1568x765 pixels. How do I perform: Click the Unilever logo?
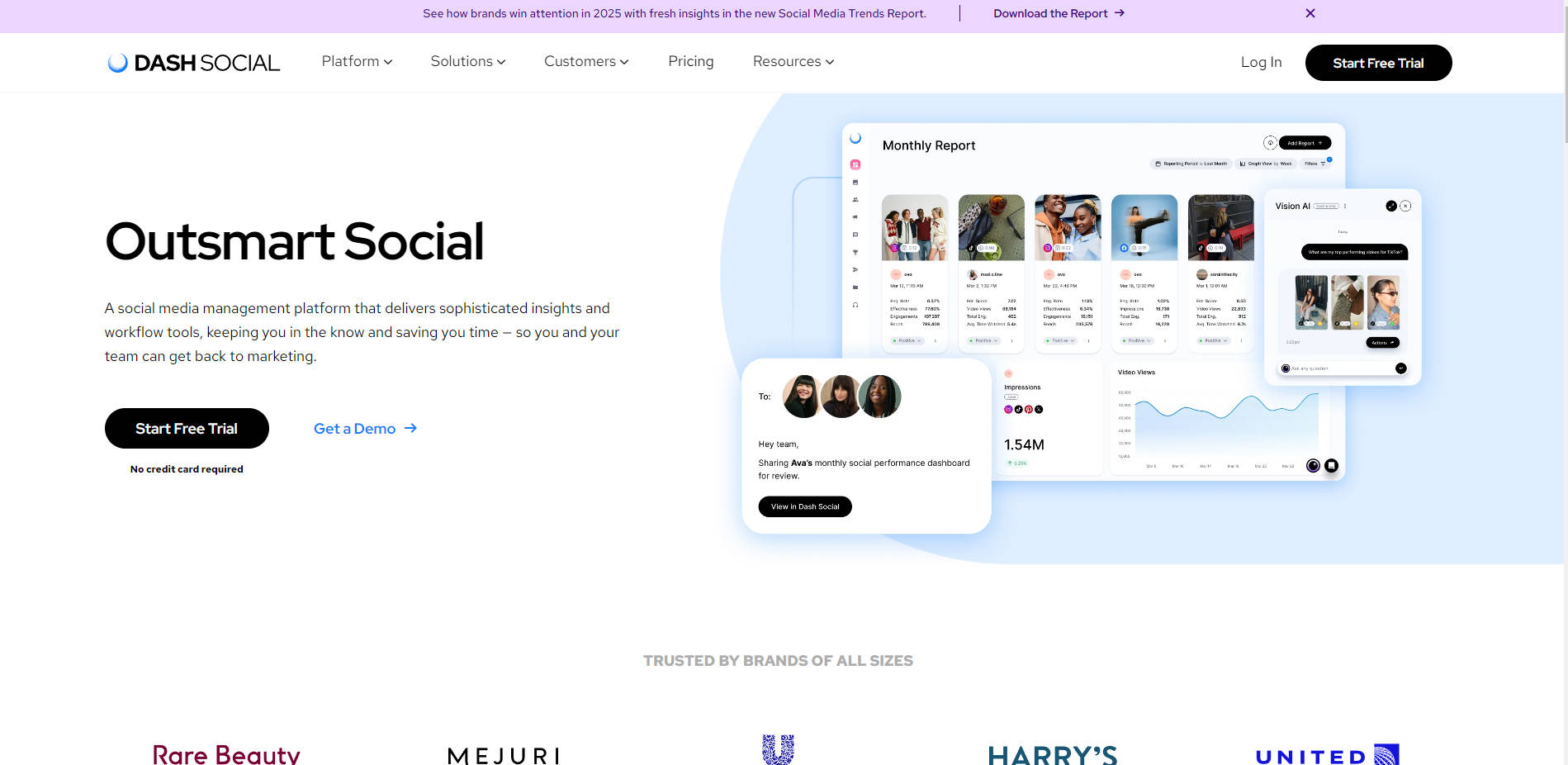[778, 749]
